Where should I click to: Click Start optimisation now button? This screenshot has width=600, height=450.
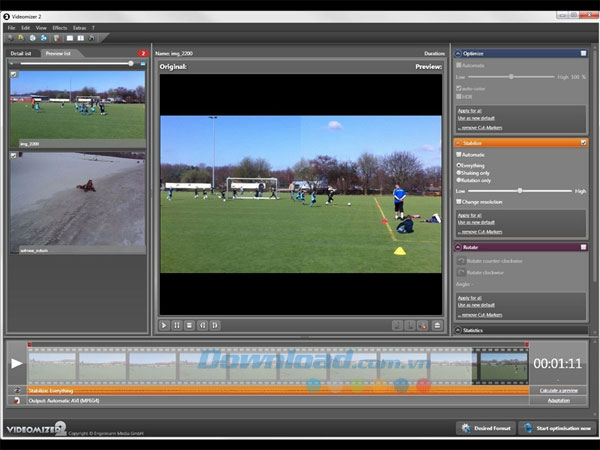click(x=556, y=428)
